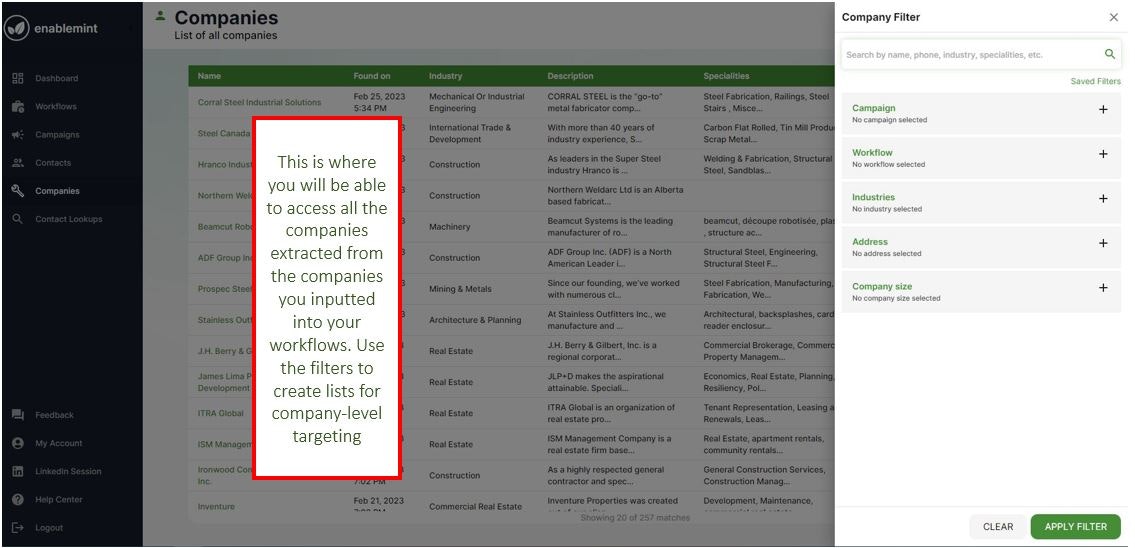1135x548 pixels.
Task: Click the Campaigns megaphone icon
Action: (x=18, y=135)
